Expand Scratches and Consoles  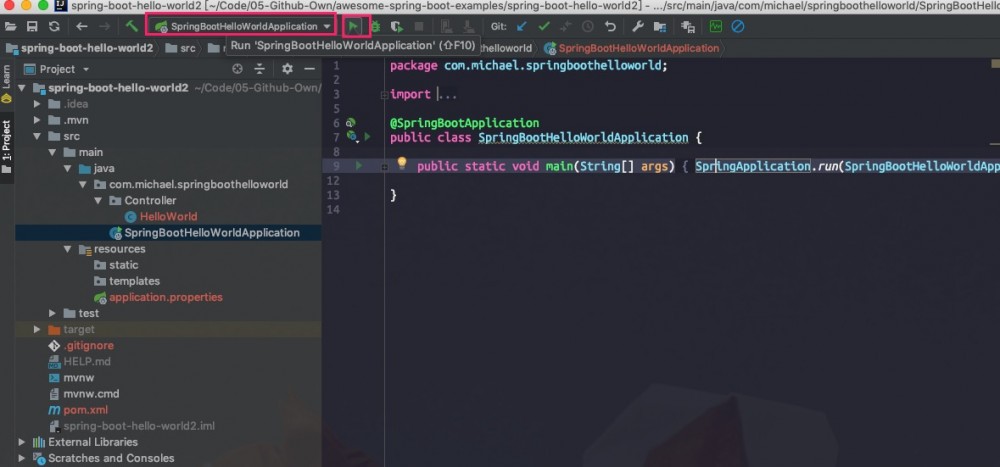point(22,457)
